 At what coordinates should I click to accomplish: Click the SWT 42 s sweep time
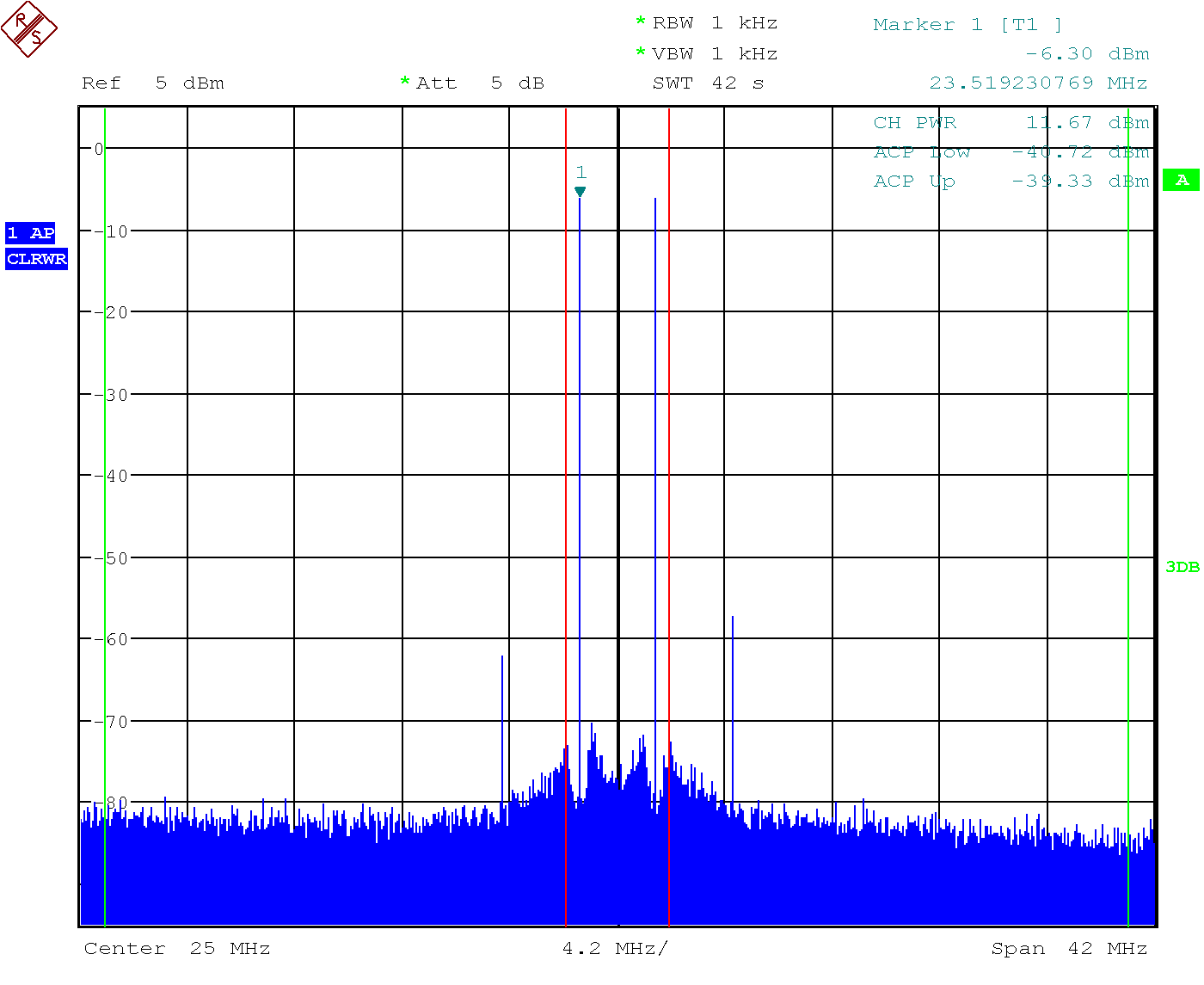point(708,83)
